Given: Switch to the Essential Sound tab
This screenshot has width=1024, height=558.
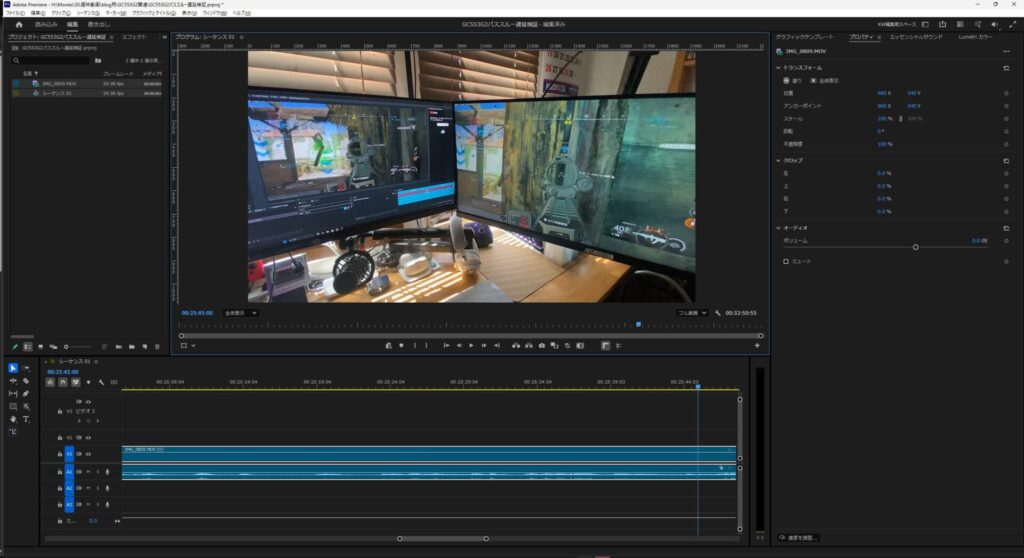Looking at the screenshot, I should tap(916, 37).
